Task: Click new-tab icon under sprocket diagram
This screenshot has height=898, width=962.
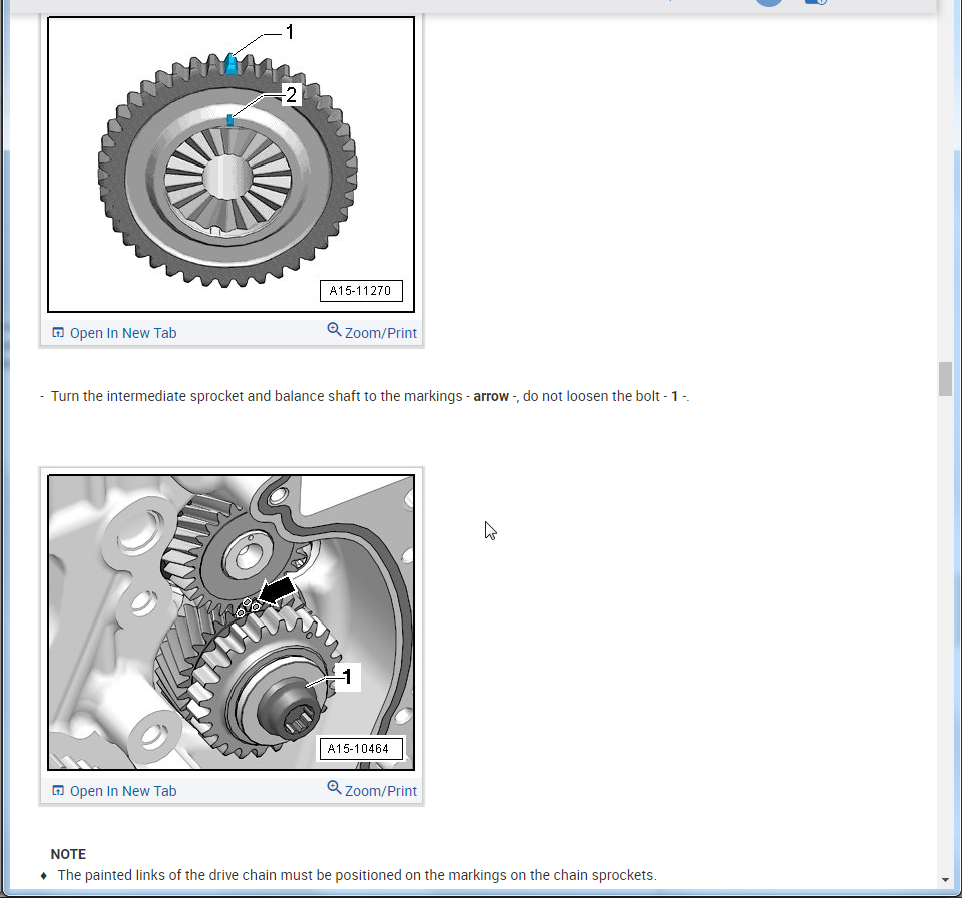Action: pos(58,332)
